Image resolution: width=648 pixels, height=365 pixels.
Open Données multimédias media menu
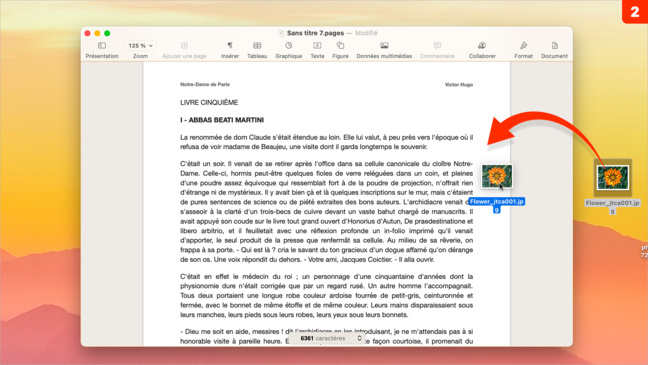(x=384, y=50)
